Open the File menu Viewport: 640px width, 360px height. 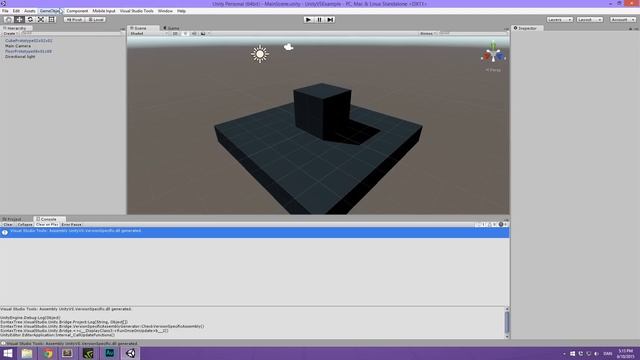pos(5,11)
